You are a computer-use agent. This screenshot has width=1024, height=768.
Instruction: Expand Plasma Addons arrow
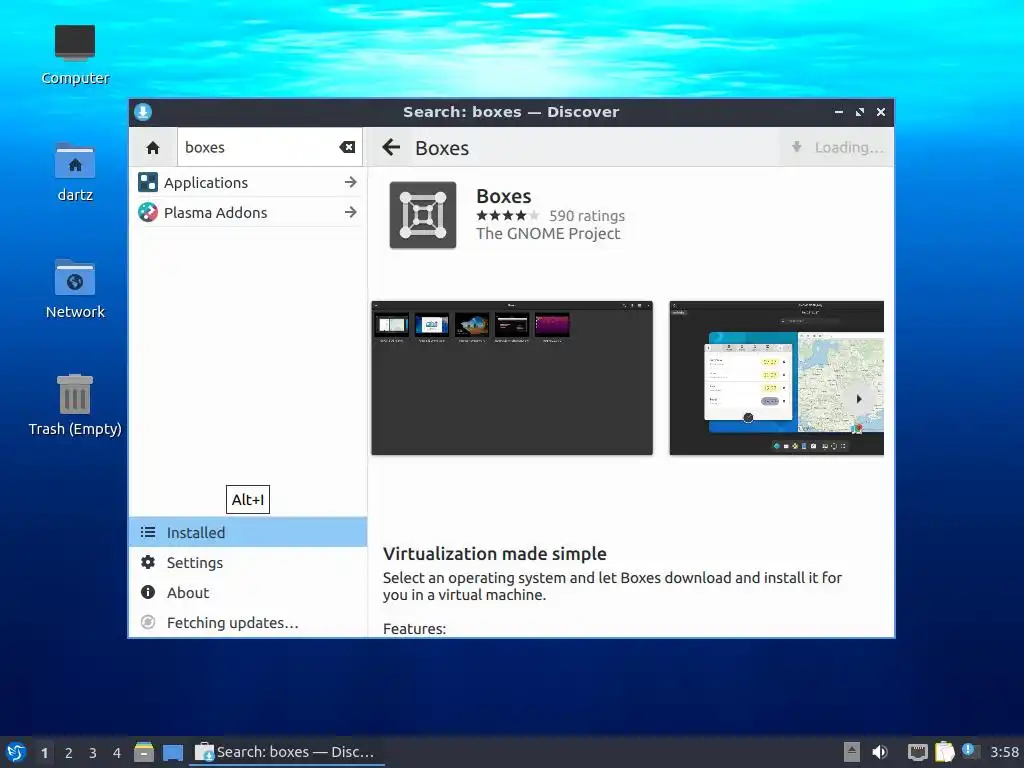click(x=351, y=212)
